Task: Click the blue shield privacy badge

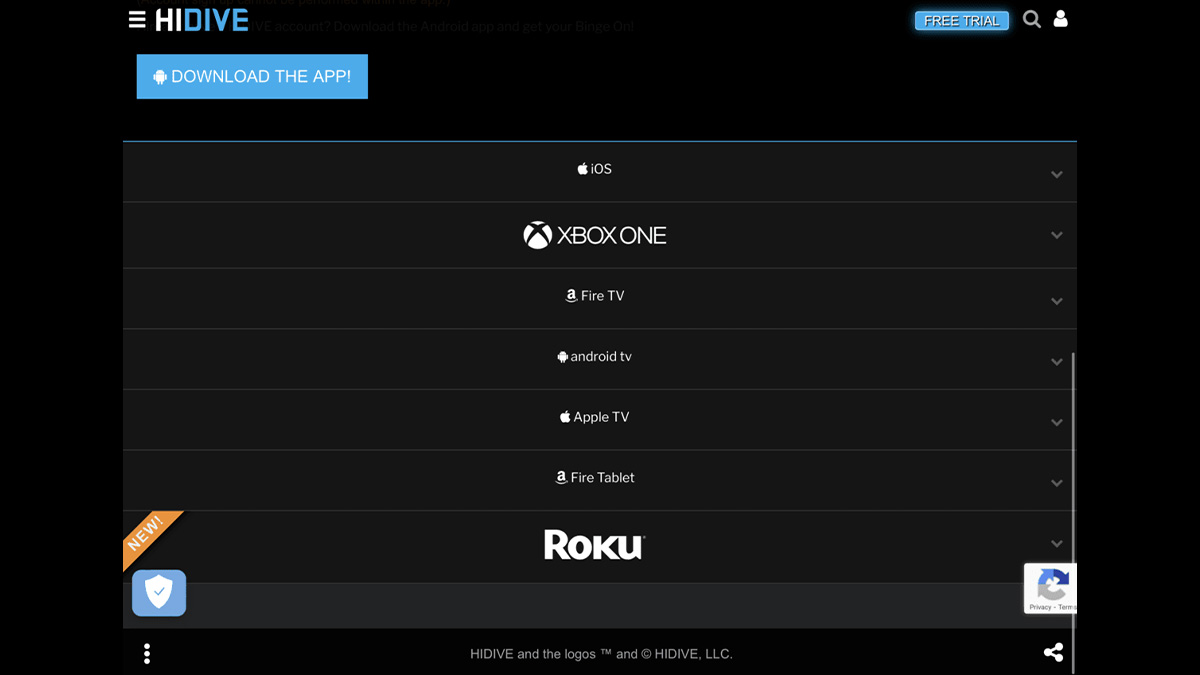Action: tap(159, 593)
